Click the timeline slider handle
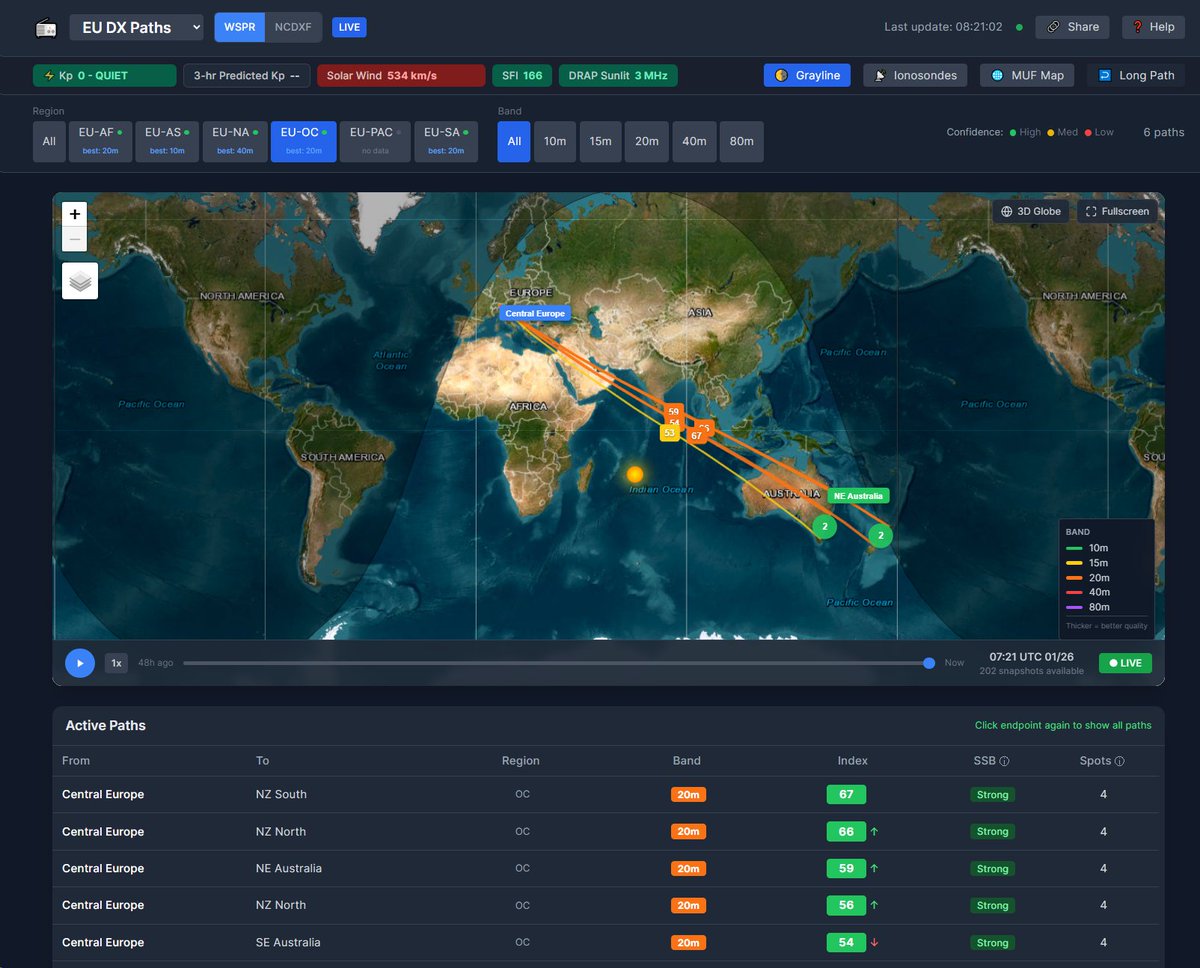 click(x=929, y=663)
